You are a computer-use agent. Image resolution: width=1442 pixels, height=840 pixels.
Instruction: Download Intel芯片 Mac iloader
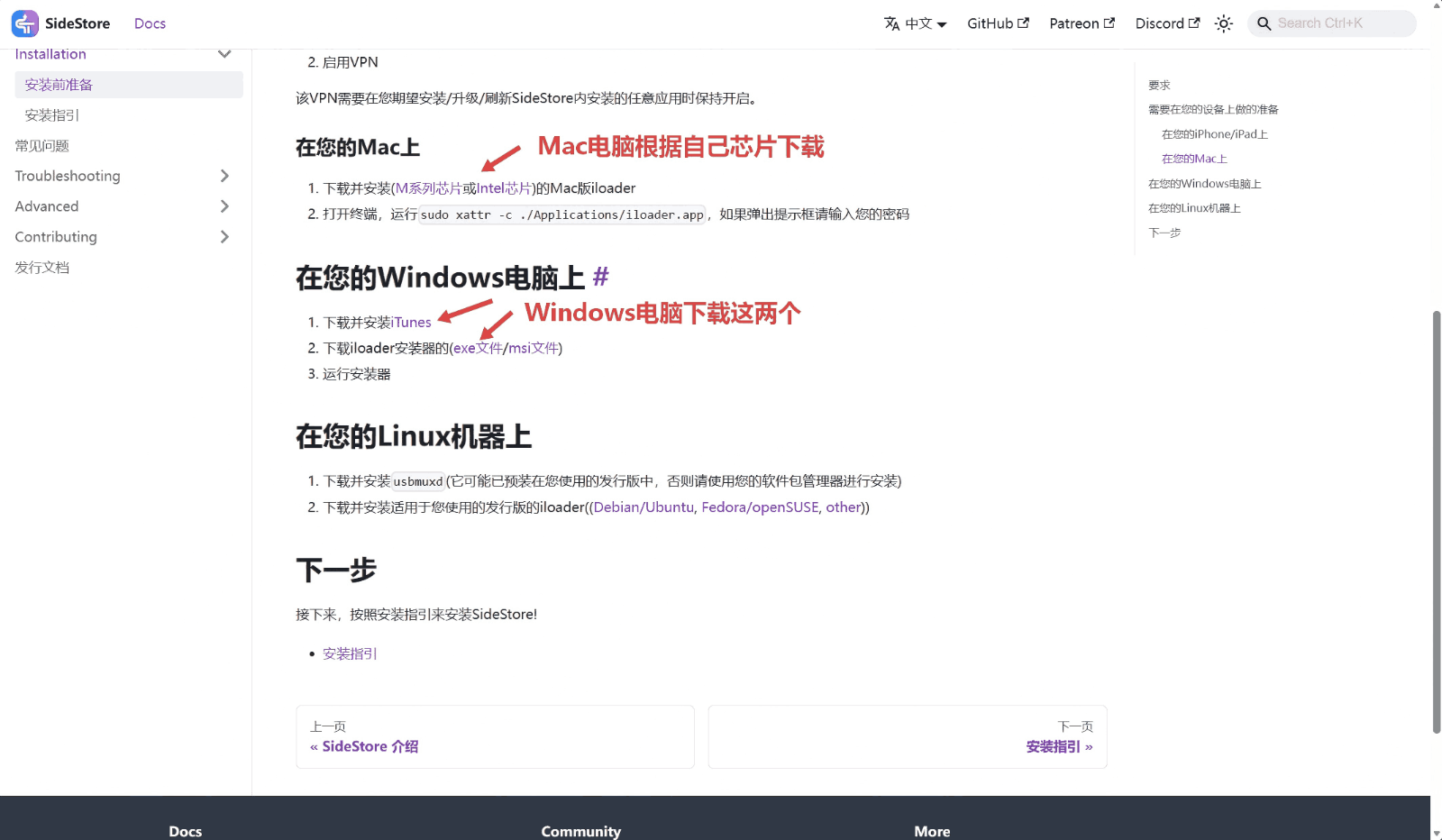(504, 188)
